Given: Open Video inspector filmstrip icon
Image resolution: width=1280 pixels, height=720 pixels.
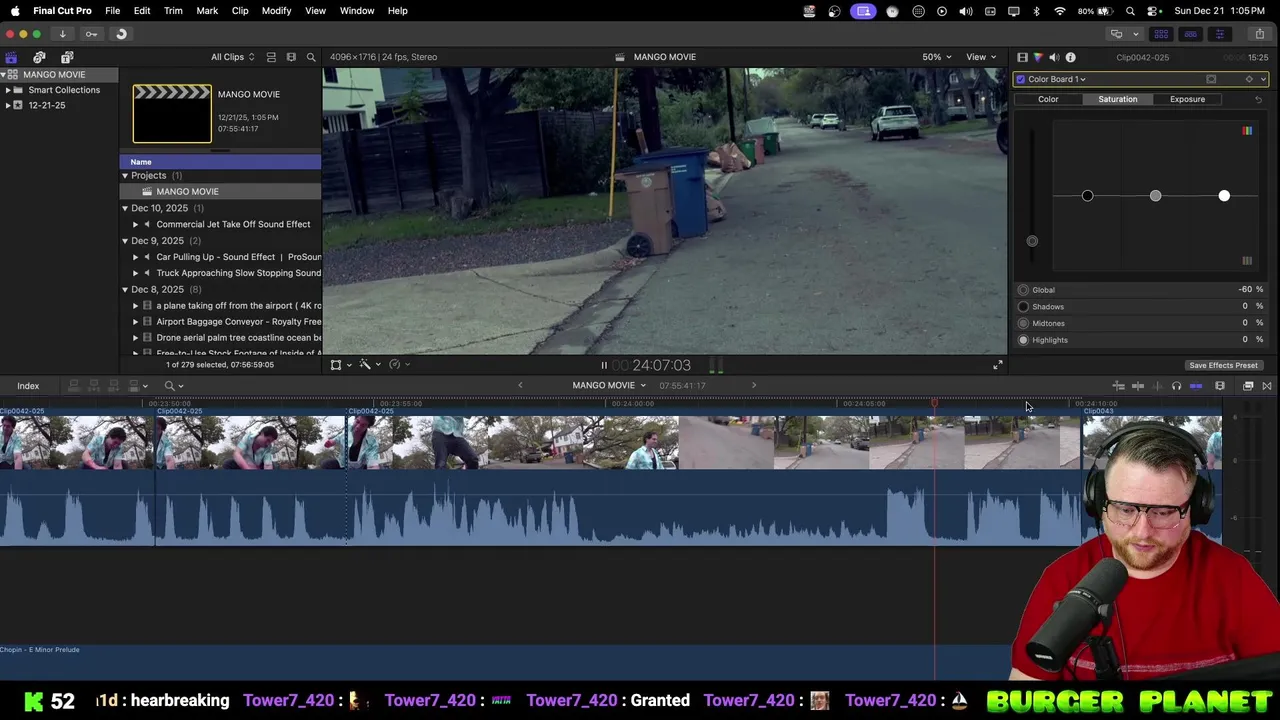Looking at the screenshot, I should (x=1022, y=57).
